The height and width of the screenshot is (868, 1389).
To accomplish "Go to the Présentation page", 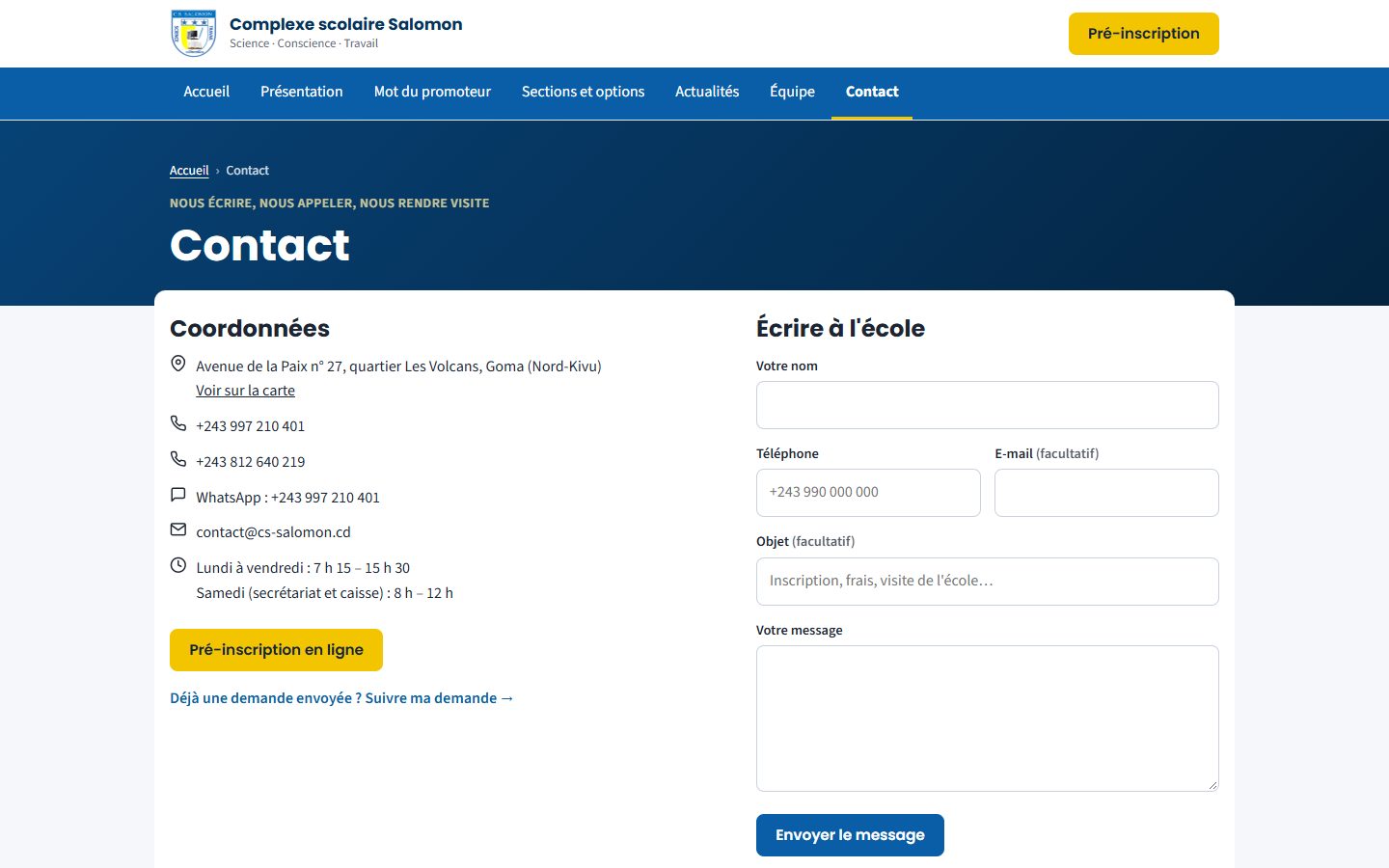I will [302, 92].
